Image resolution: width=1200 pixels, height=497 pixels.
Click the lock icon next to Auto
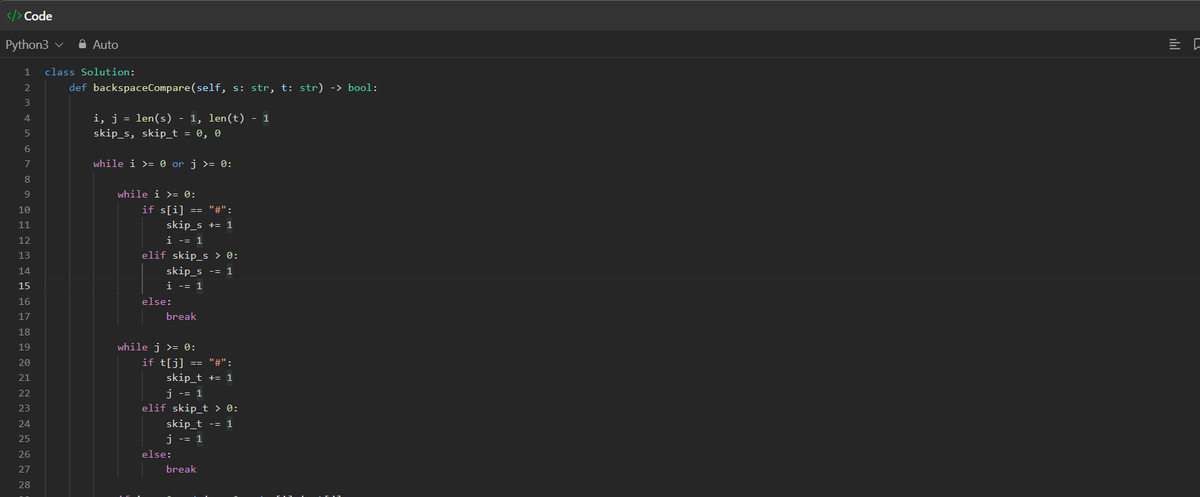[81, 45]
